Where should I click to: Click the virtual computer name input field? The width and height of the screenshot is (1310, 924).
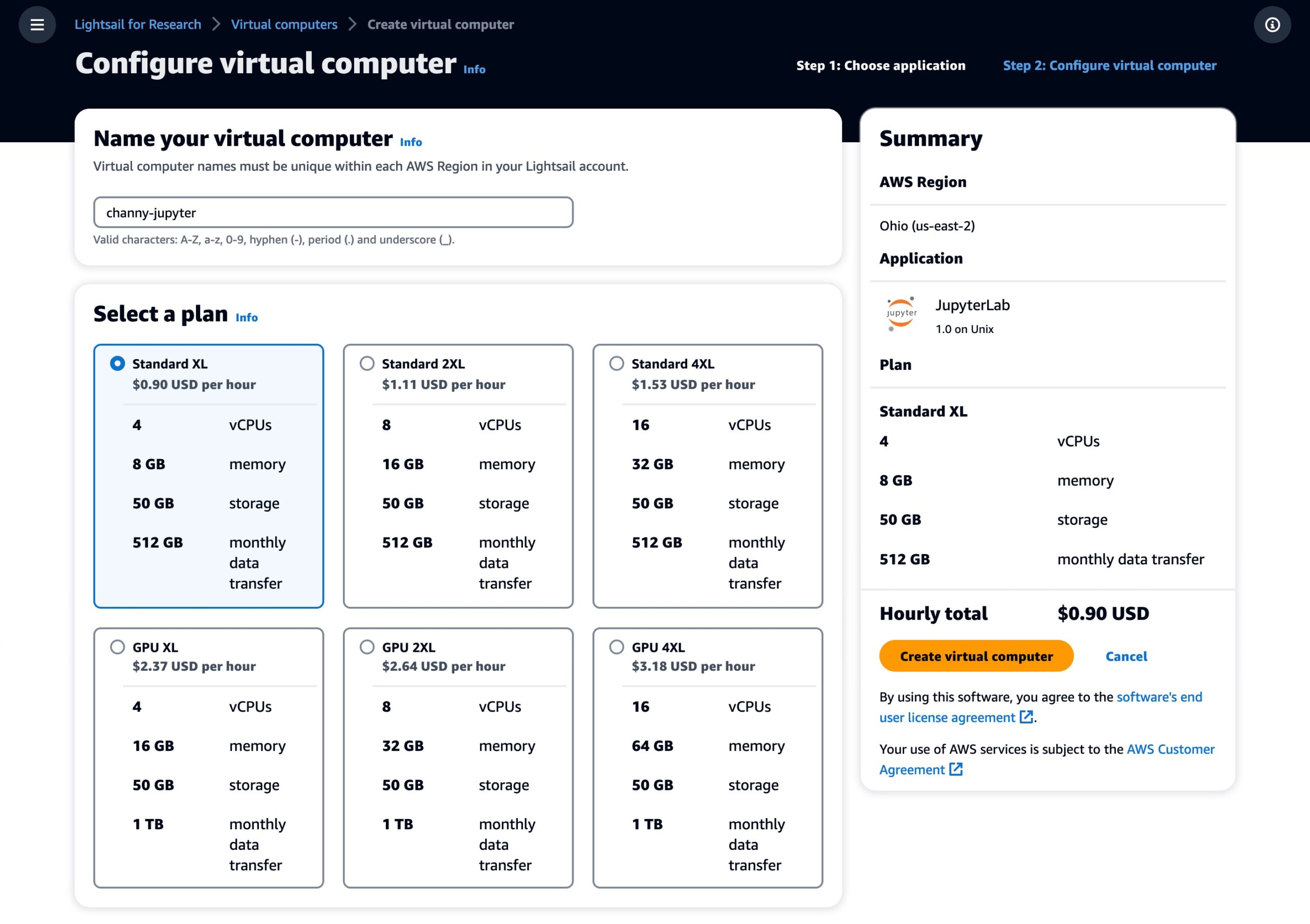pyautogui.click(x=333, y=213)
